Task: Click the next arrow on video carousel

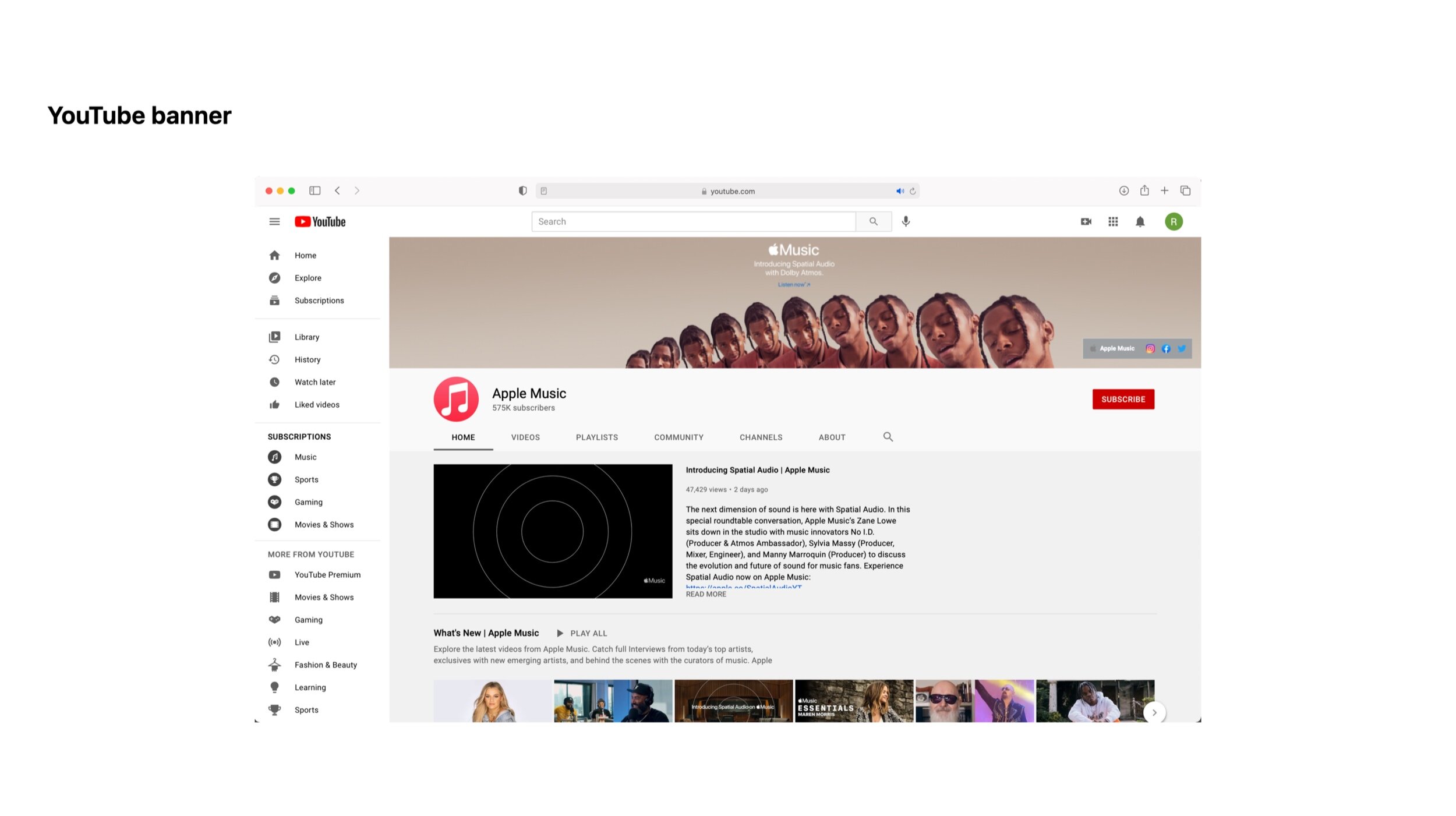Action: point(1154,712)
